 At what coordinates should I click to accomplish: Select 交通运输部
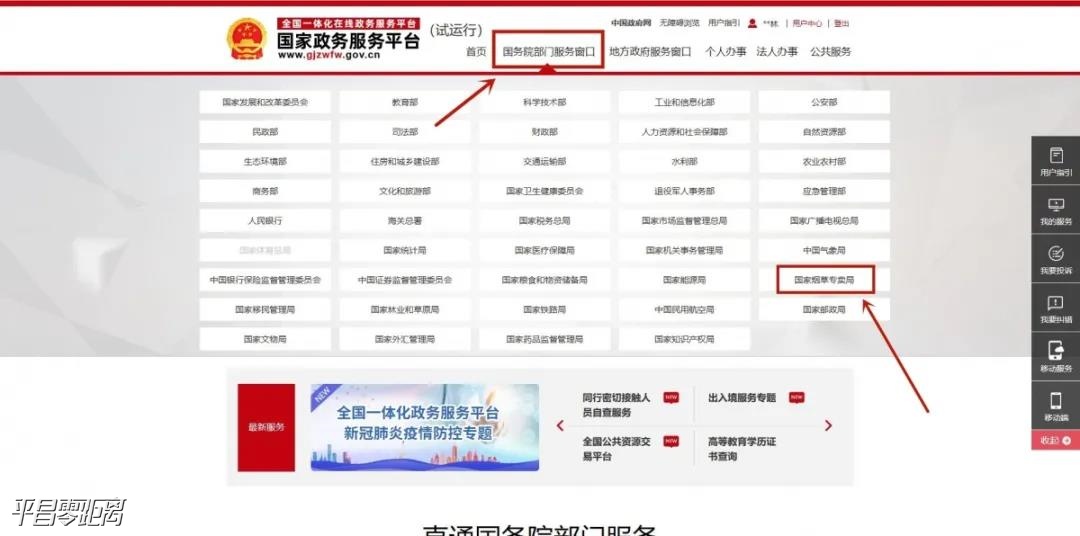coord(545,161)
